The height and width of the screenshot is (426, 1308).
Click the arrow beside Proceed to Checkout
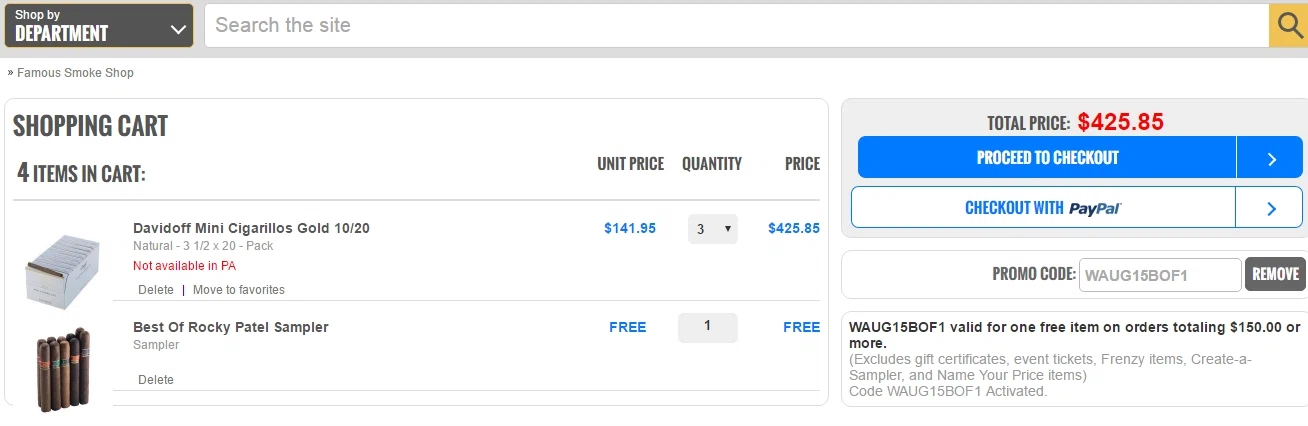click(1270, 158)
